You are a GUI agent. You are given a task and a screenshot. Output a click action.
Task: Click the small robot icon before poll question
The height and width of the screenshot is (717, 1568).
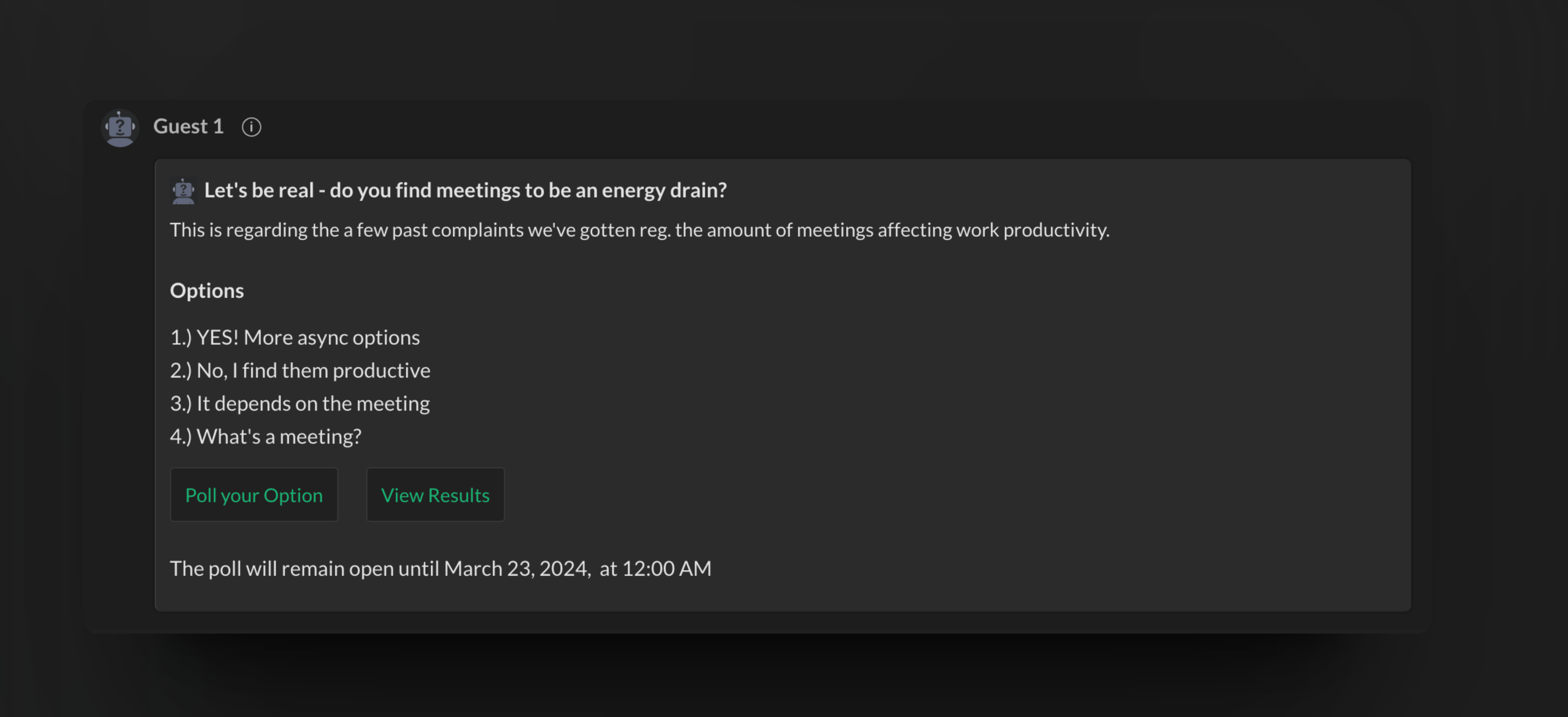[x=183, y=191]
